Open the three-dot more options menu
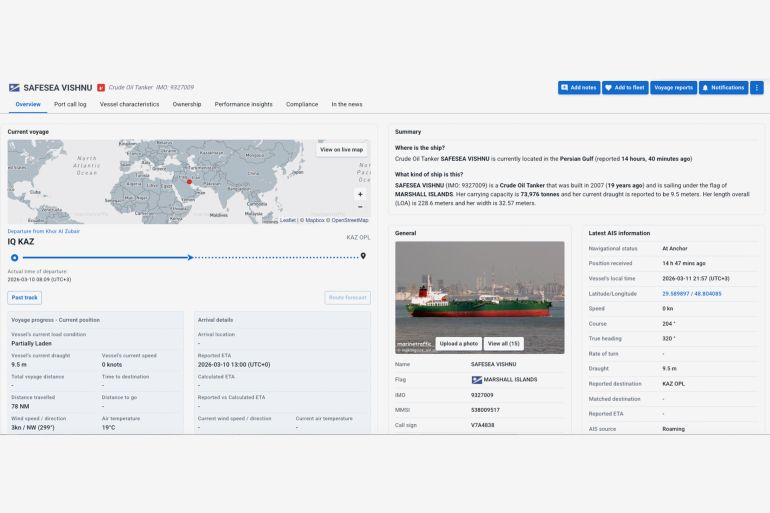 pos(757,88)
